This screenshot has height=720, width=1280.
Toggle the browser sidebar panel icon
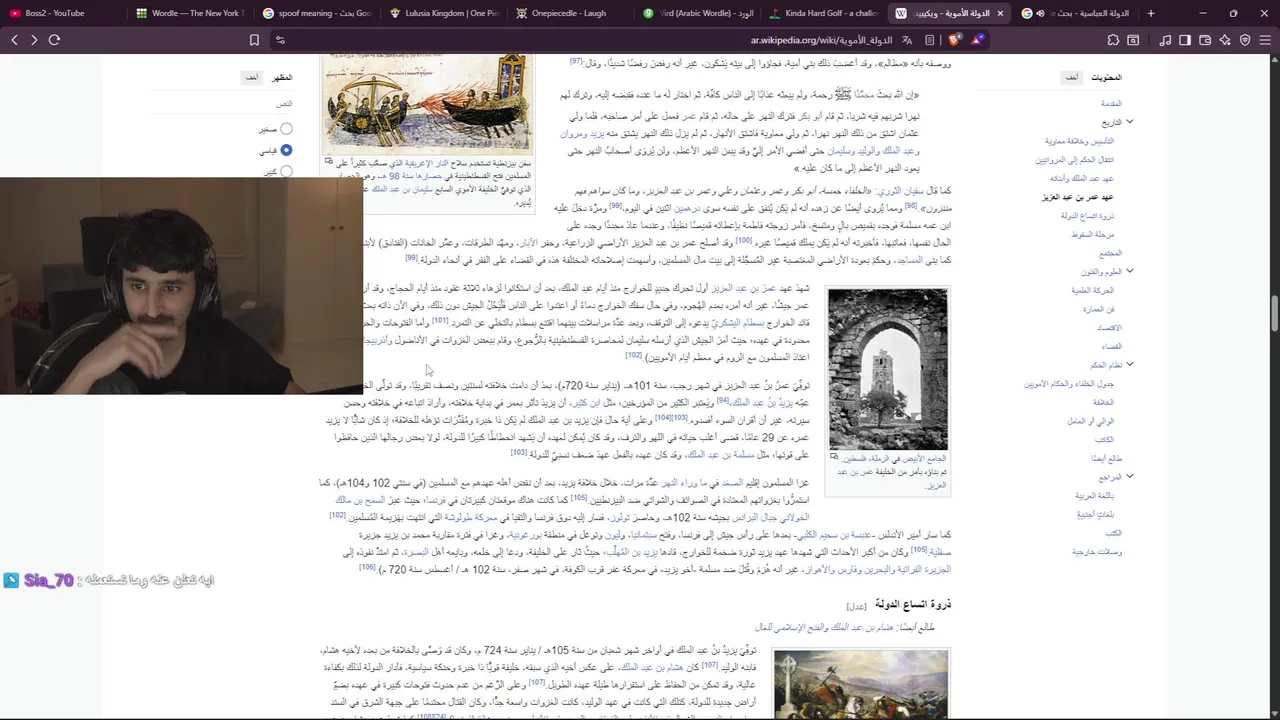pyautogui.click(x=1185, y=40)
